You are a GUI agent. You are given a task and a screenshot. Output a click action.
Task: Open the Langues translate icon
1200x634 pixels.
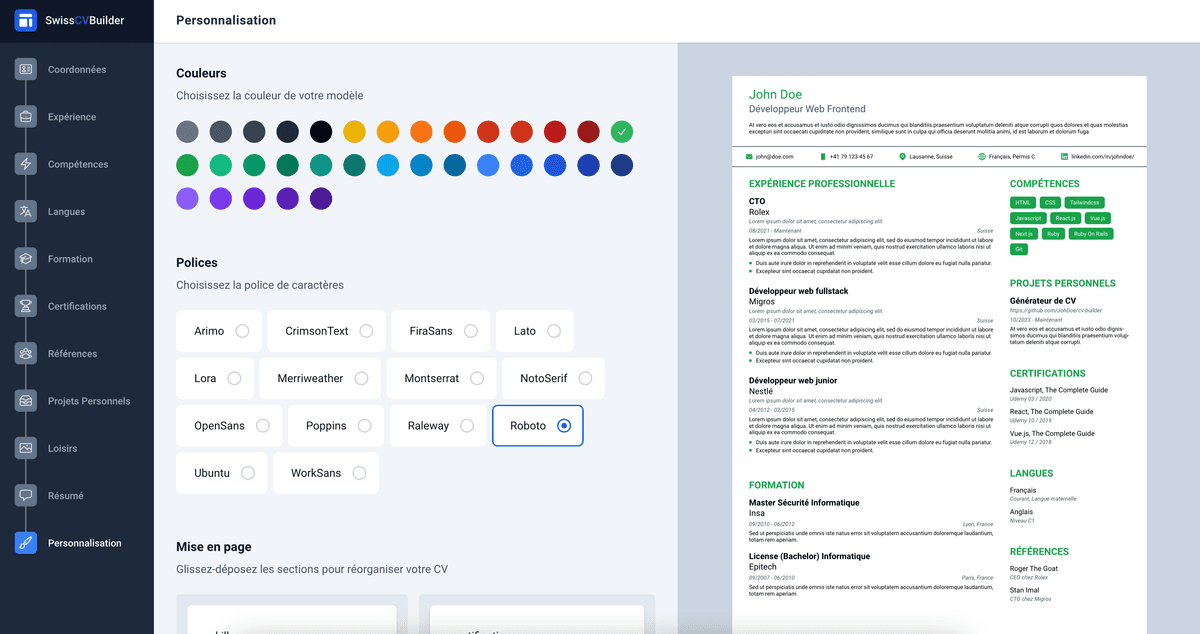click(x=26, y=212)
